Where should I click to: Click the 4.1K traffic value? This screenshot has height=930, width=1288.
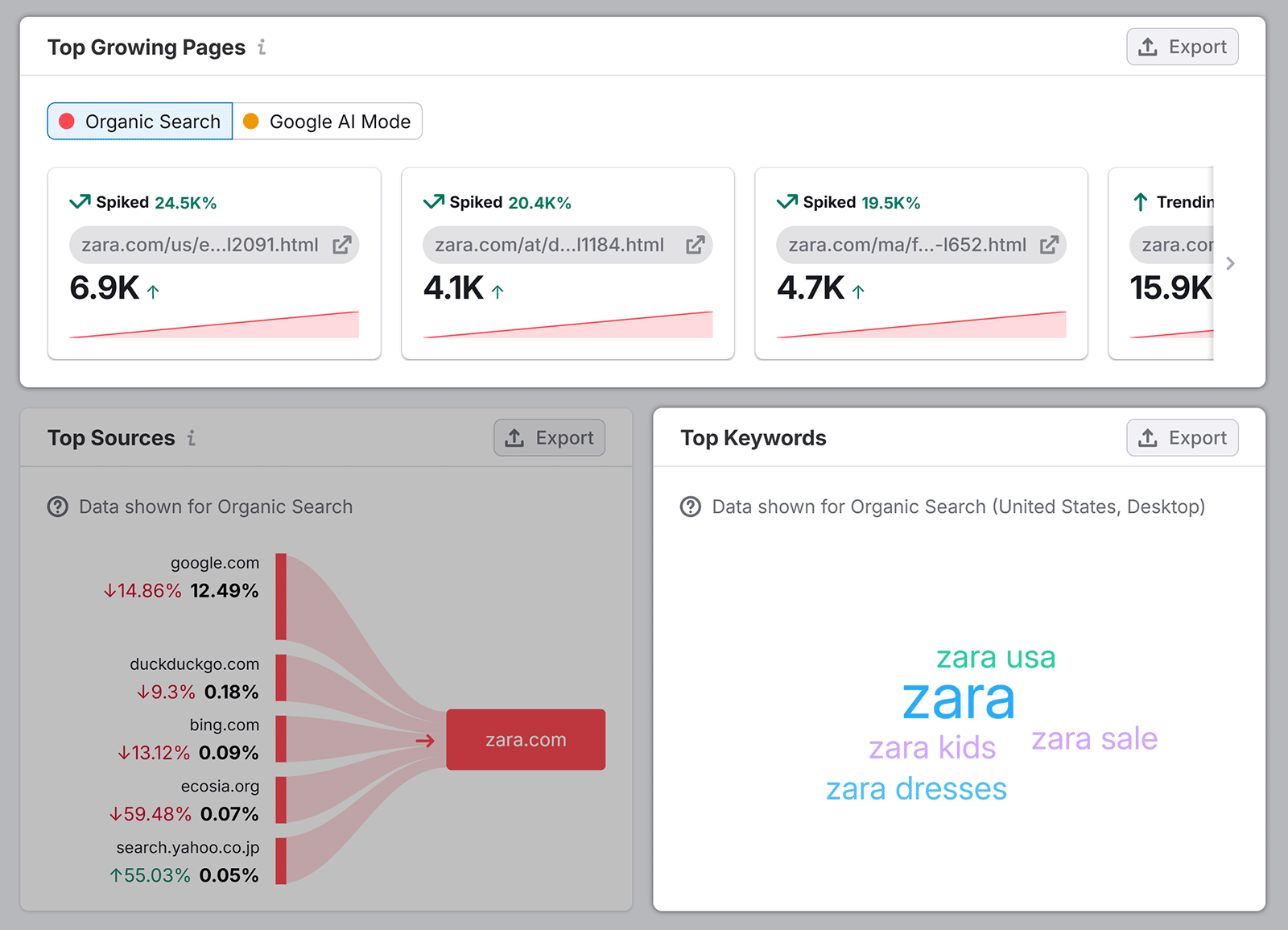click(453, 288)
